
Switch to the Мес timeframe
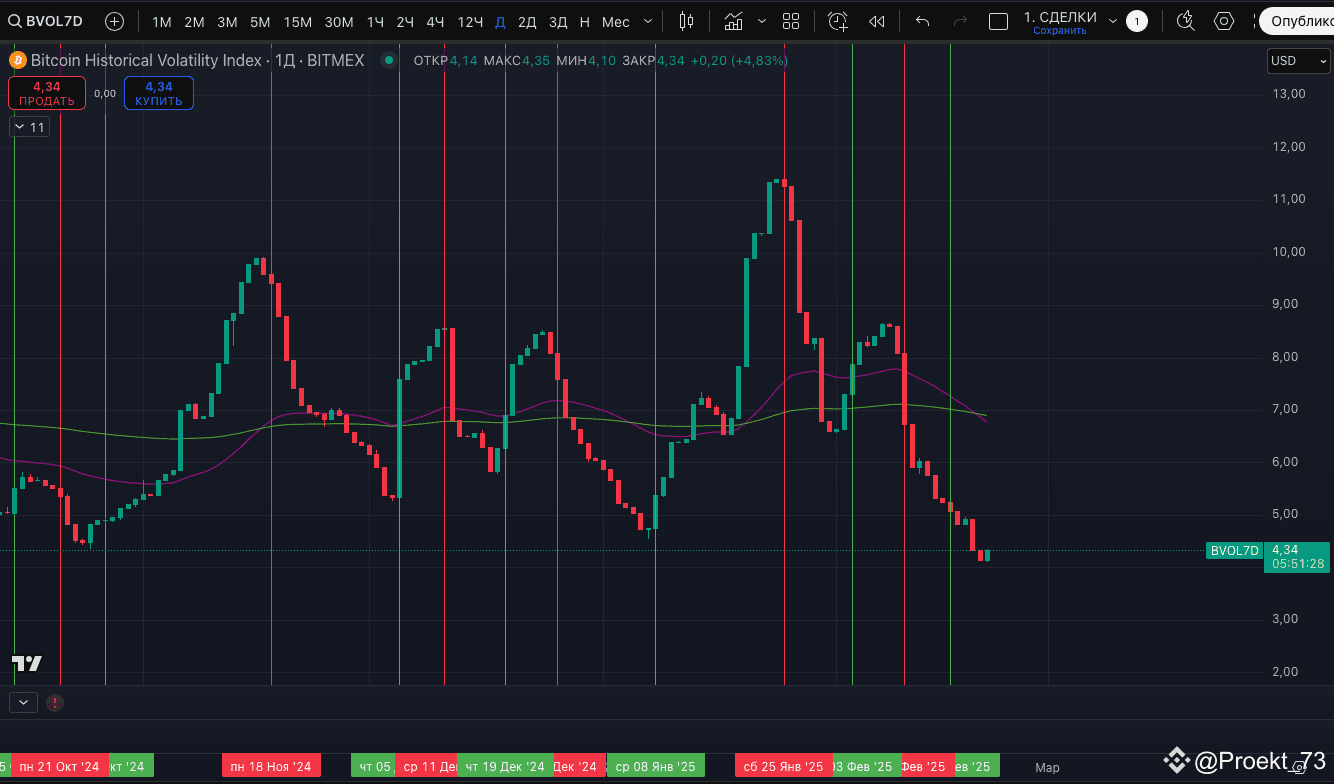[614, 20]
